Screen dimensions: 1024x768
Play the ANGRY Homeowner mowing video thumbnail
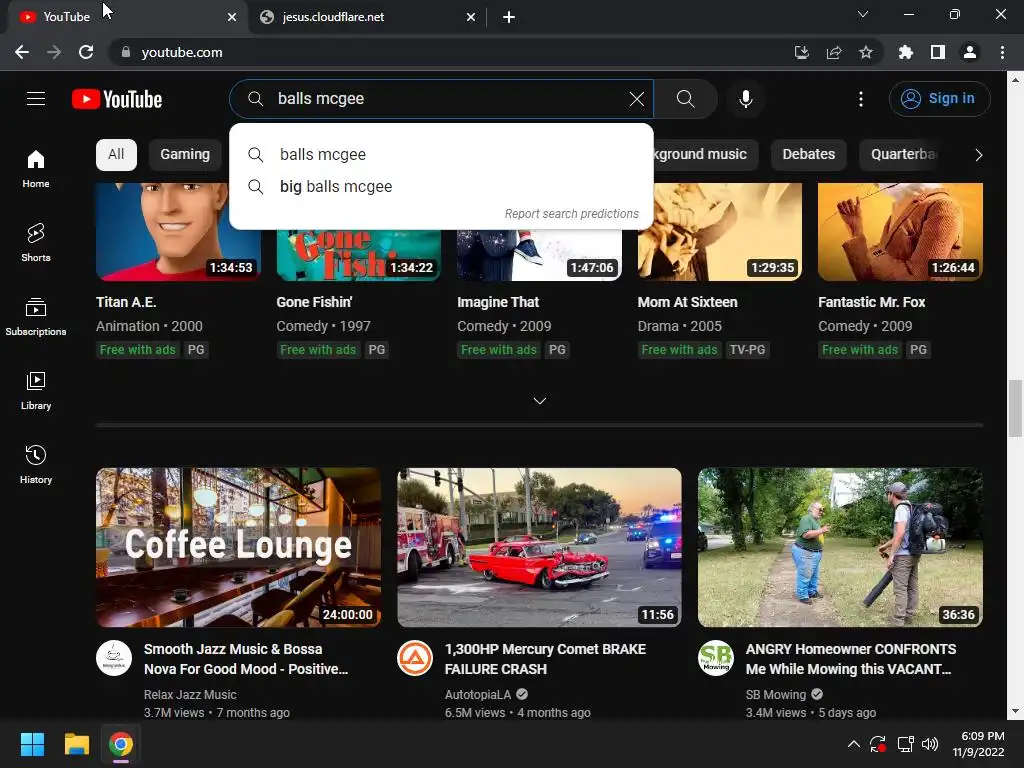click(840, 547)
